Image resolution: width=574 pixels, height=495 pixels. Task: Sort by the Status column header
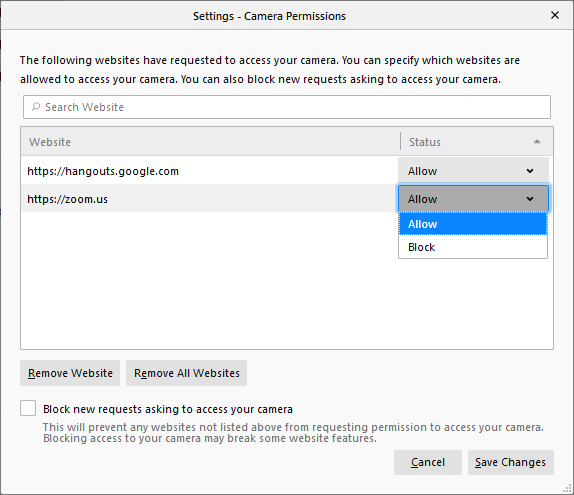(477, 142)
